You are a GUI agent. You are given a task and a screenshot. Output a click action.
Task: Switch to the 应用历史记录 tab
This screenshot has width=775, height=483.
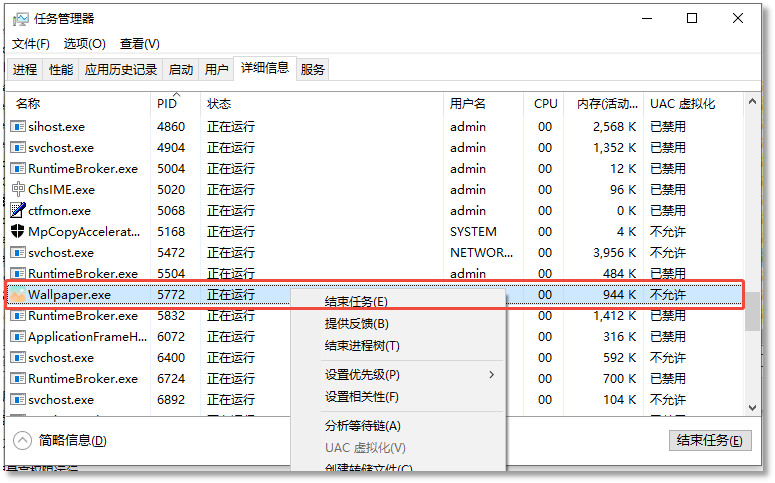[121, 70]
